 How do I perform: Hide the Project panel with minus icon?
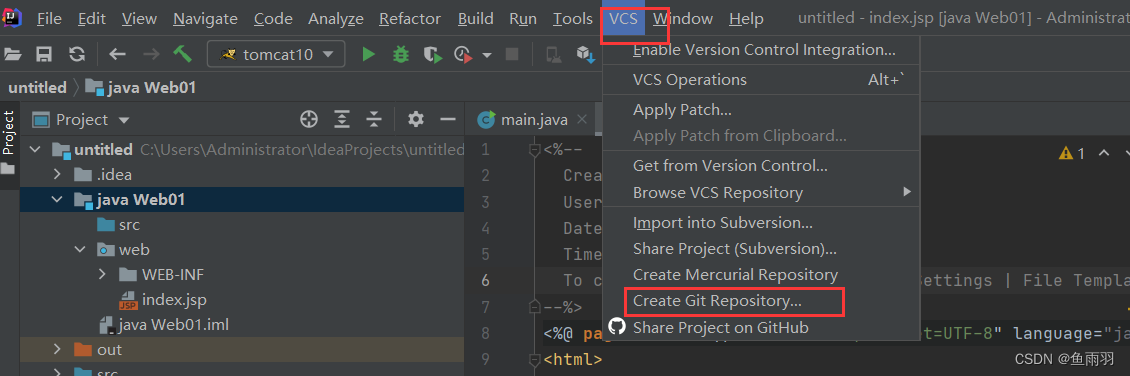click(x=448, y=120)
